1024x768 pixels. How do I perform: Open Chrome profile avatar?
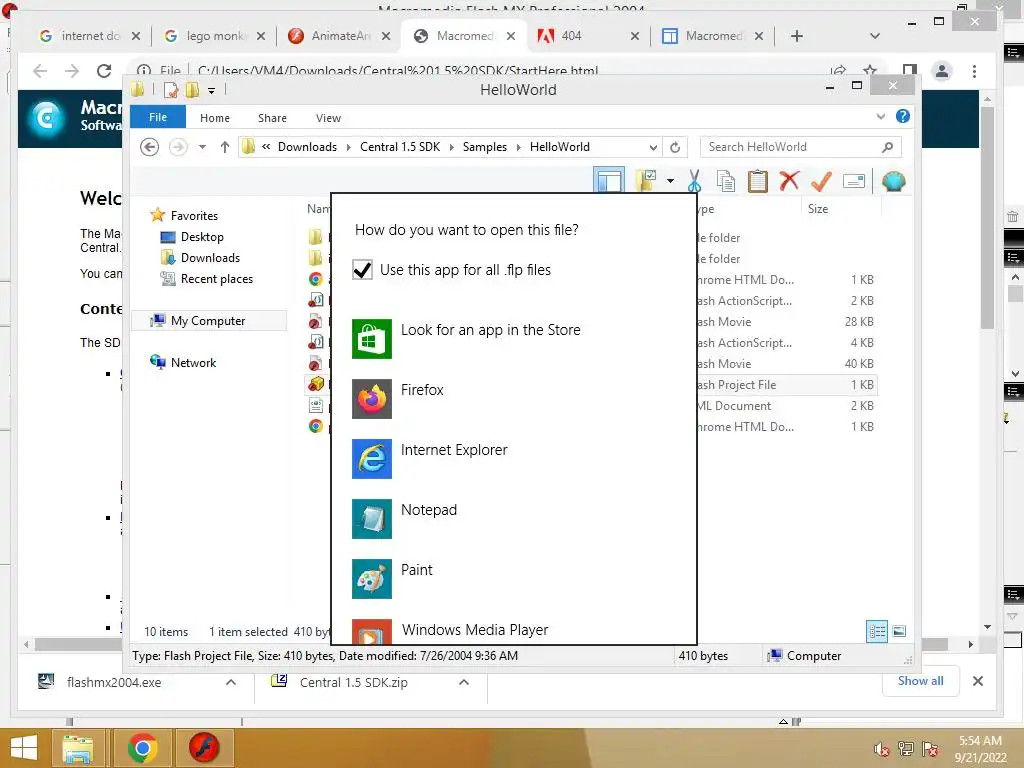coord(942,71)
